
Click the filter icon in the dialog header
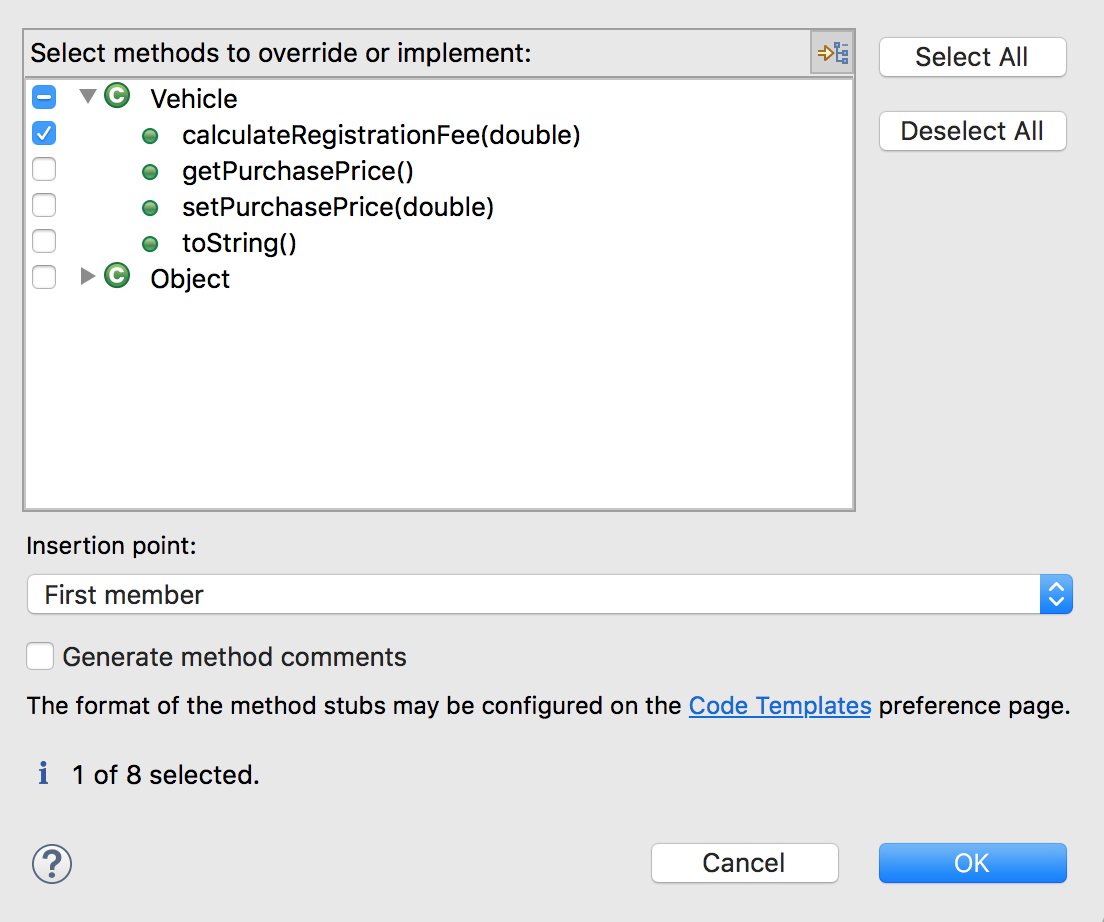pos(831,52)
